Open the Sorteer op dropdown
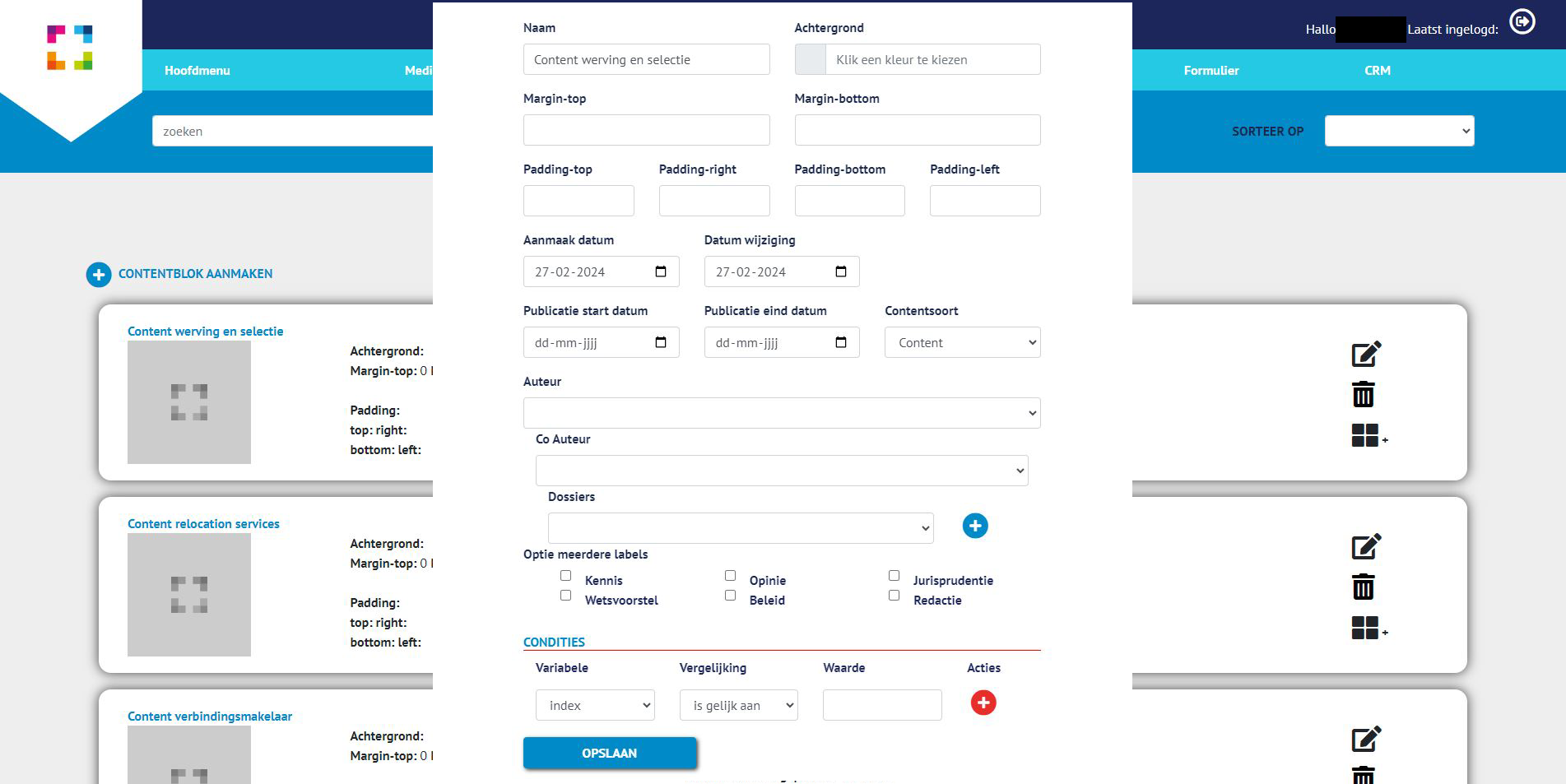 [1399, 131]
